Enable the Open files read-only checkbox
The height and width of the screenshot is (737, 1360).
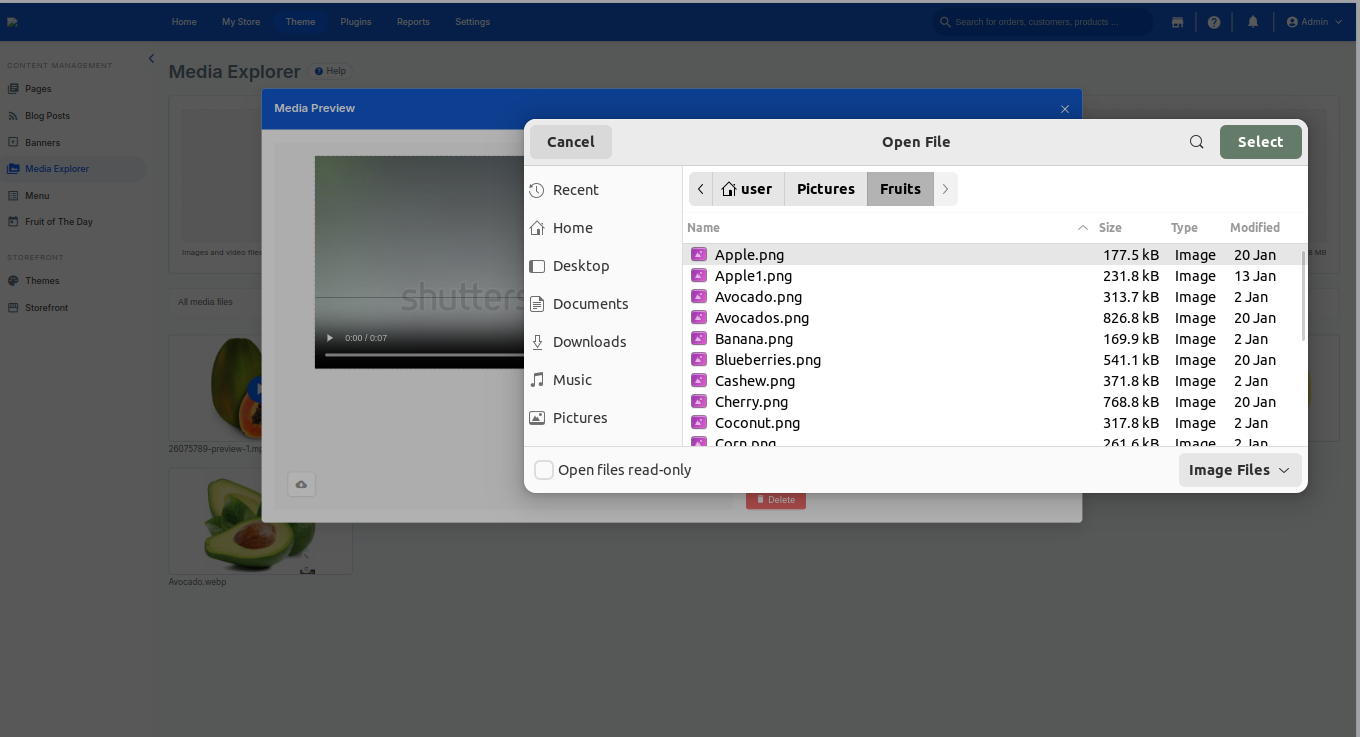[544, 470]
